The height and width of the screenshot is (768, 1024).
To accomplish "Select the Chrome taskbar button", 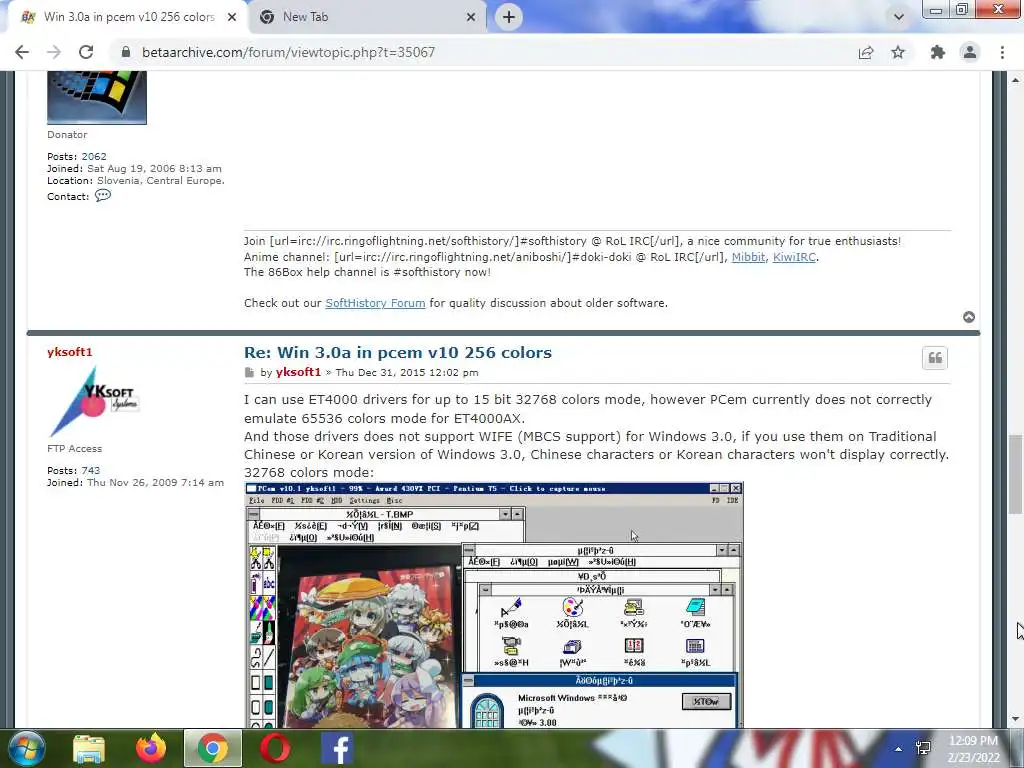I will 213,748.
